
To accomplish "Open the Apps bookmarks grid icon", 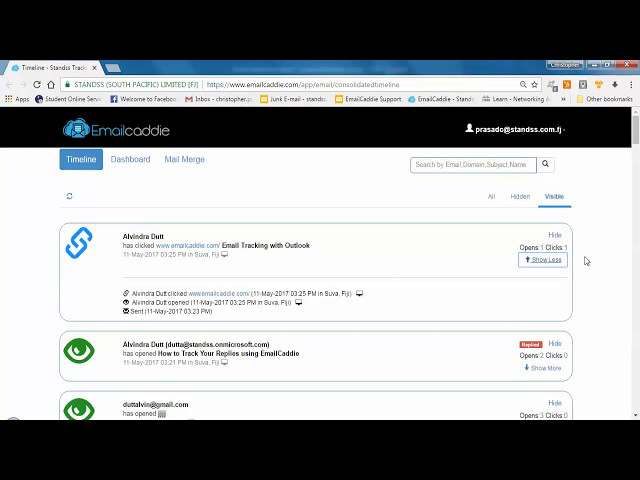I will click(x=9, y=99).
